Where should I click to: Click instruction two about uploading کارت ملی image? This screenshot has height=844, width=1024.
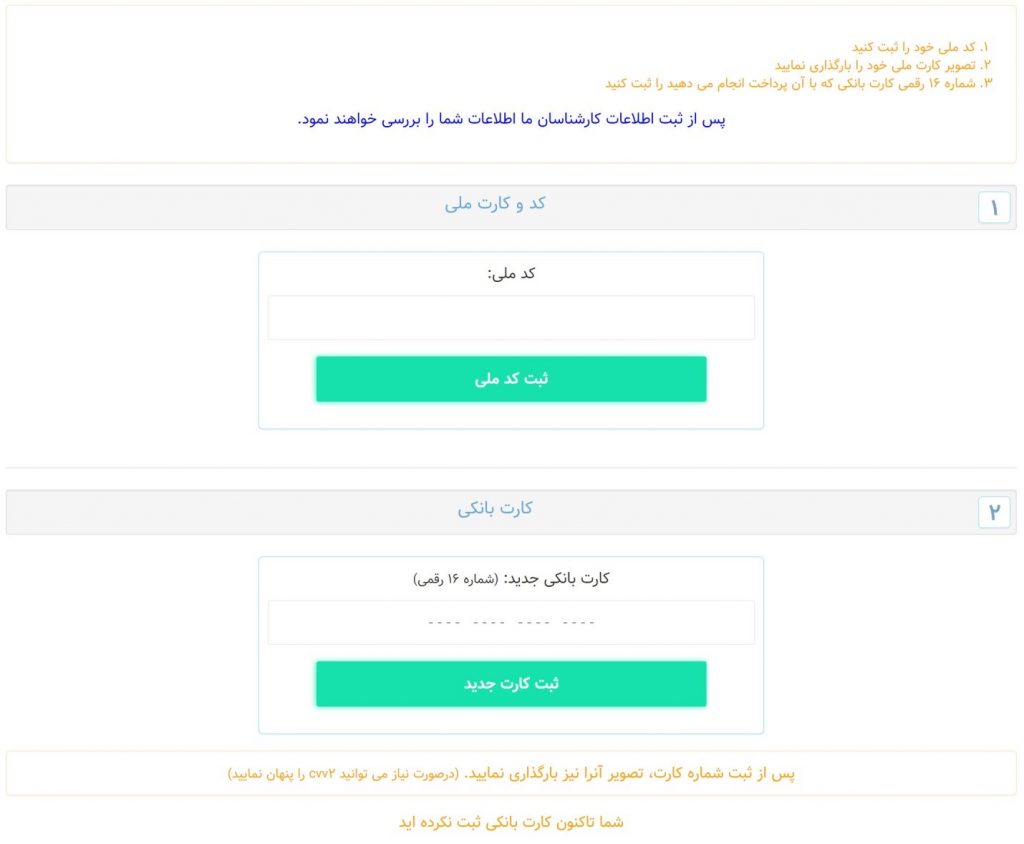point(883,65)
